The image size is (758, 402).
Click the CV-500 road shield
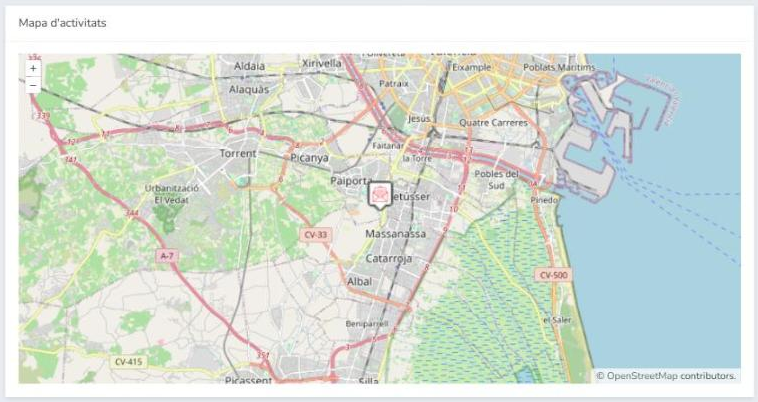[x=554, y=275]
